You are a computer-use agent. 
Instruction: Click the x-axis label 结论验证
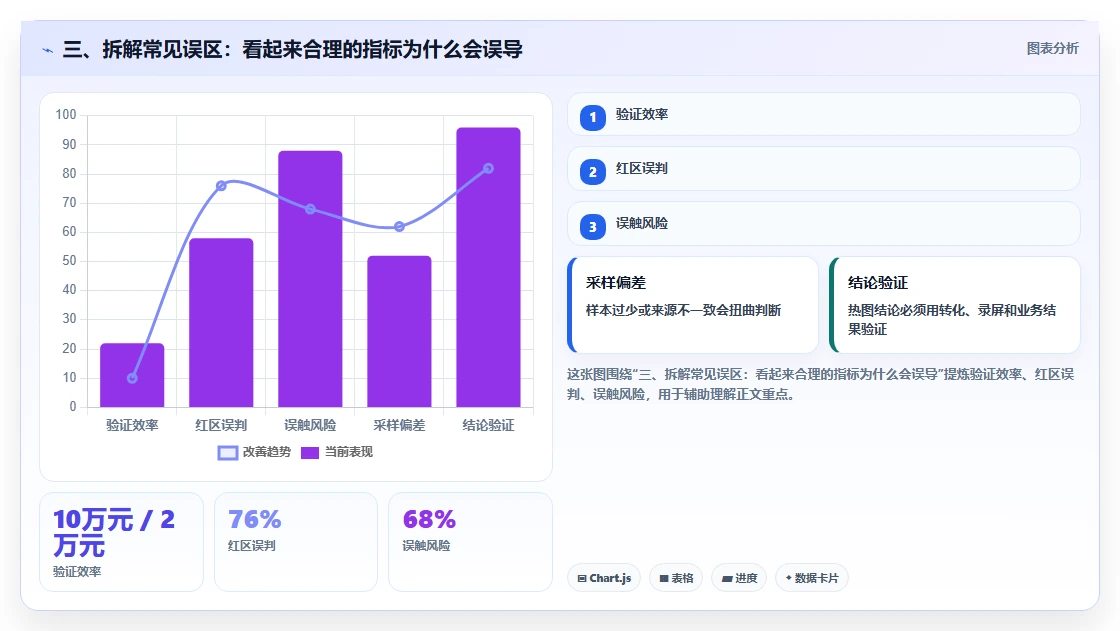[x=489, y=425]
